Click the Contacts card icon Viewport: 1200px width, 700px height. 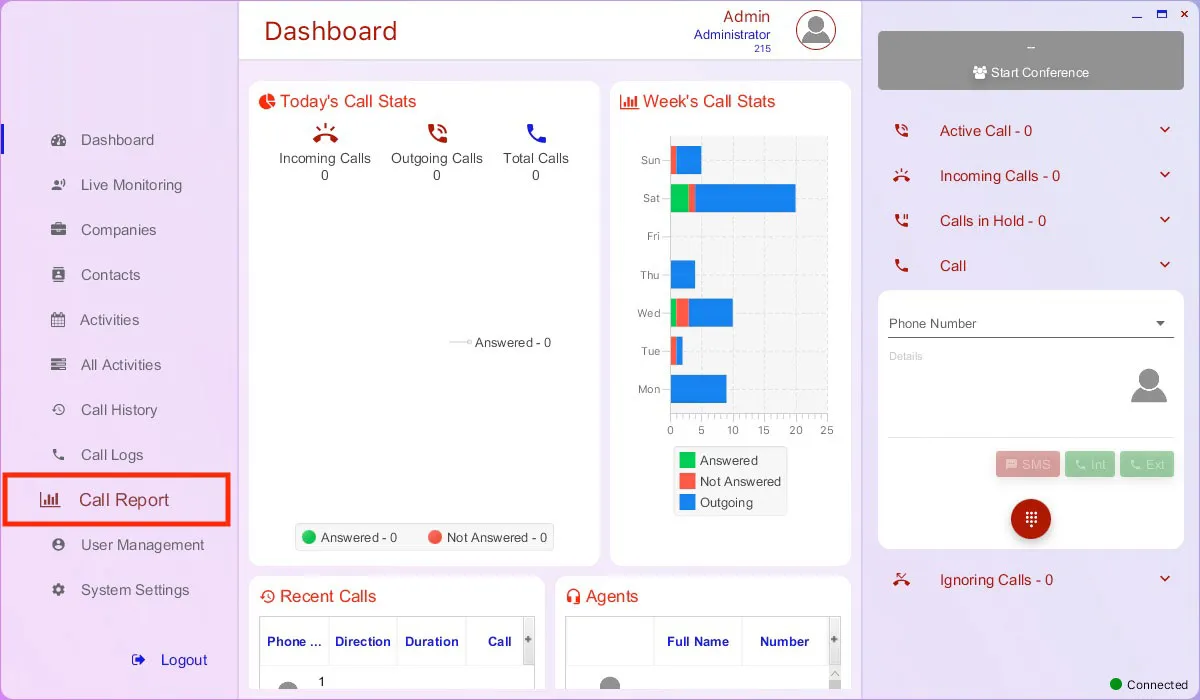pyautogui.click(x=58, y=275)
